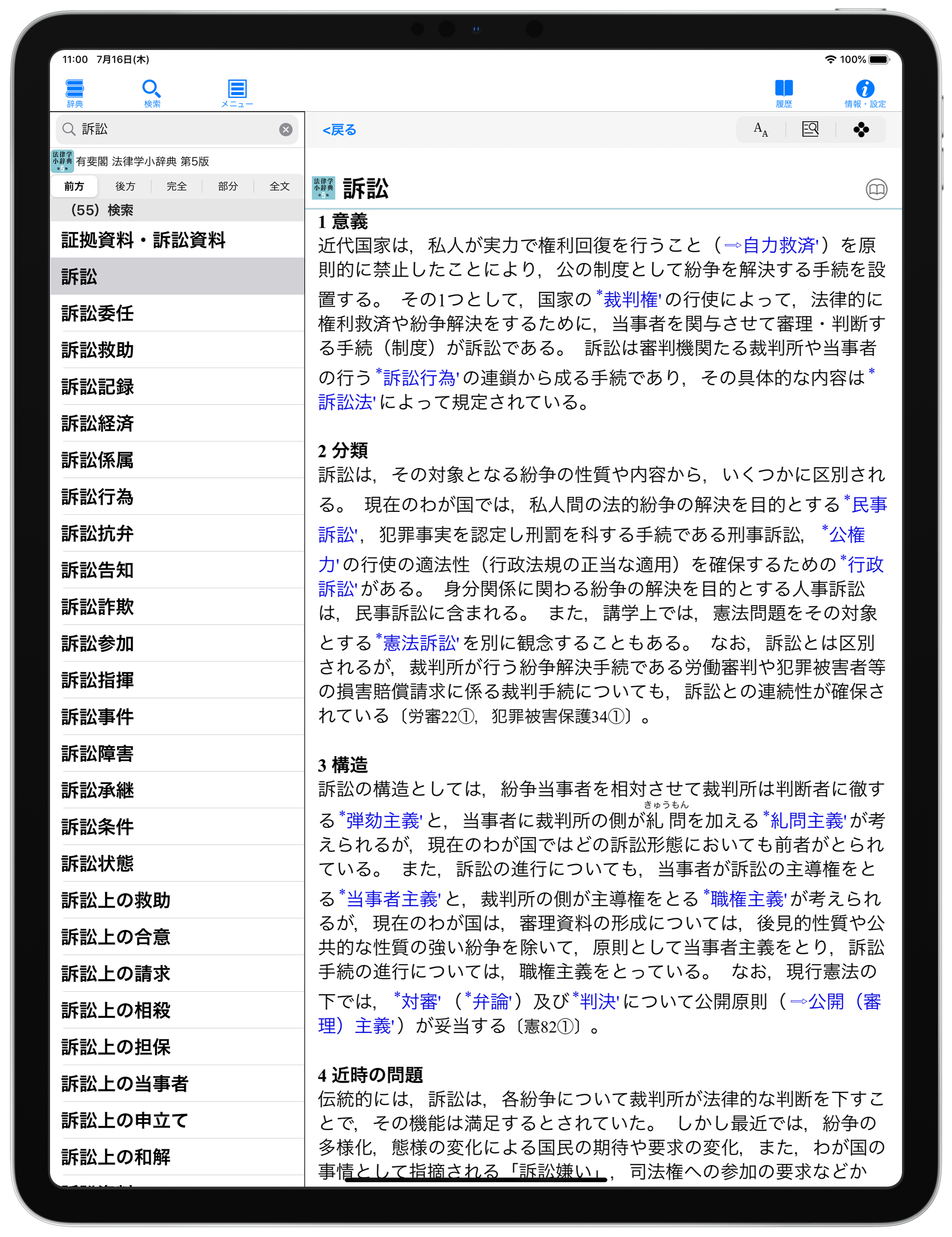
Task: Tap the font size adjustment icon
Action: (x=760, y=130)
